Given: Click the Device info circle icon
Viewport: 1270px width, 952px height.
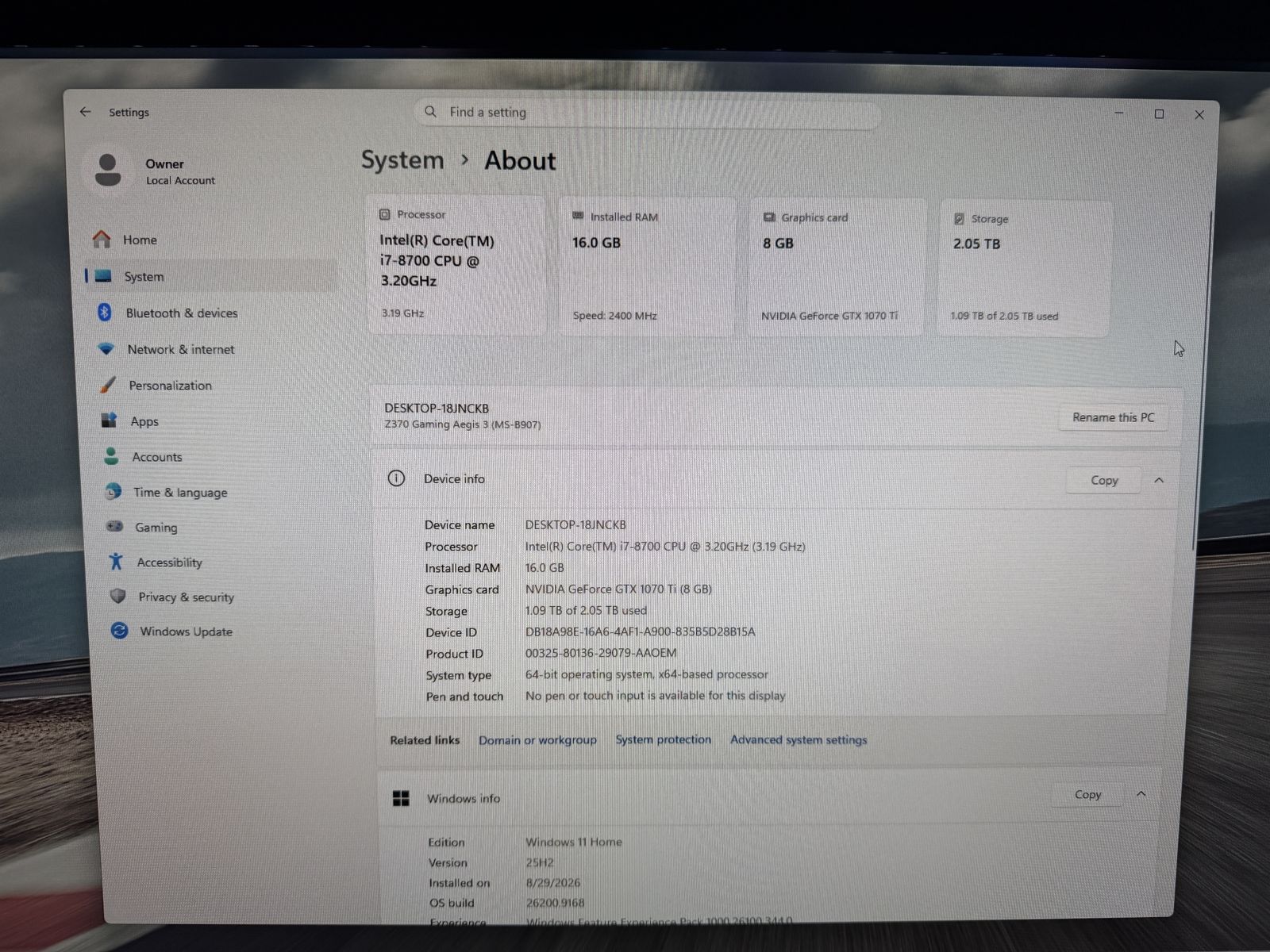Looking at the screenshot, I should coord(396,478).
